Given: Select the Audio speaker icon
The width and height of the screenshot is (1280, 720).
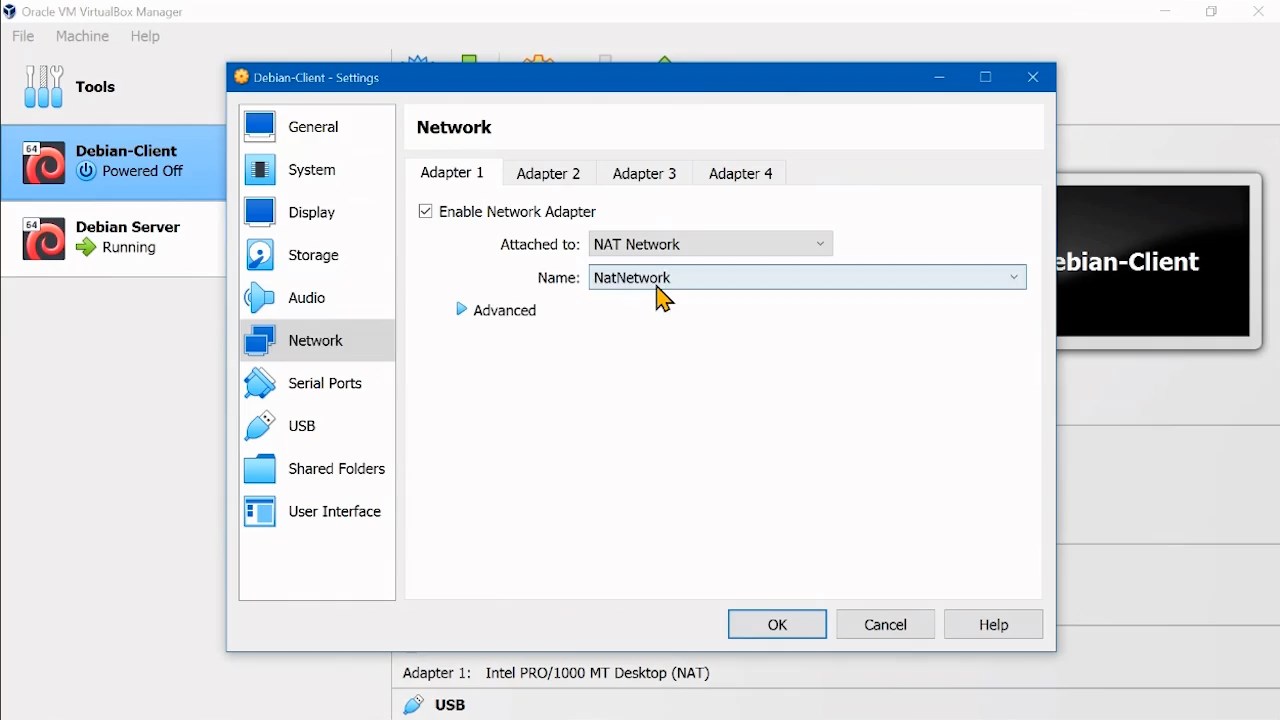Looking at the screenshot, I should coord(260,298).
